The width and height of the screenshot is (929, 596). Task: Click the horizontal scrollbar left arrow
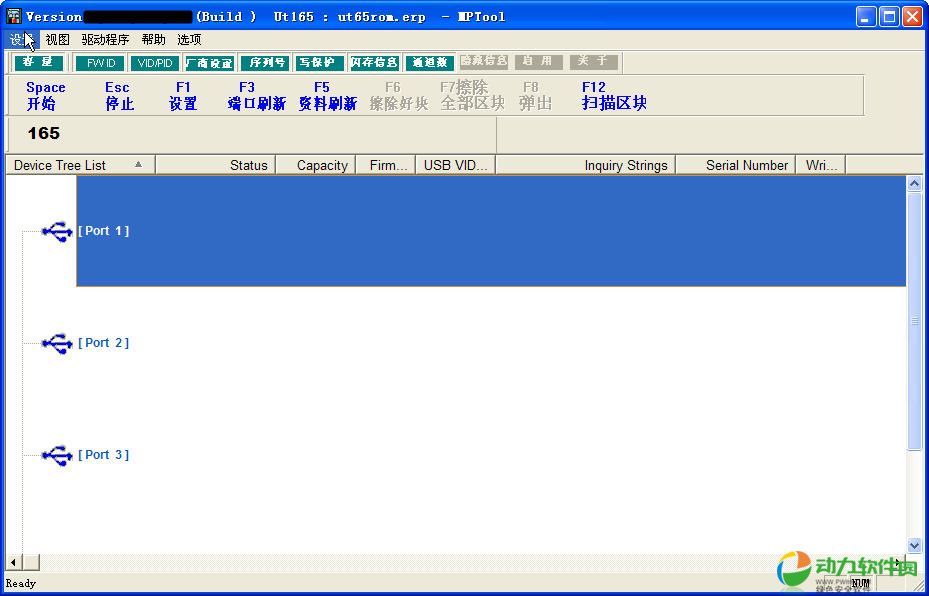13,562
